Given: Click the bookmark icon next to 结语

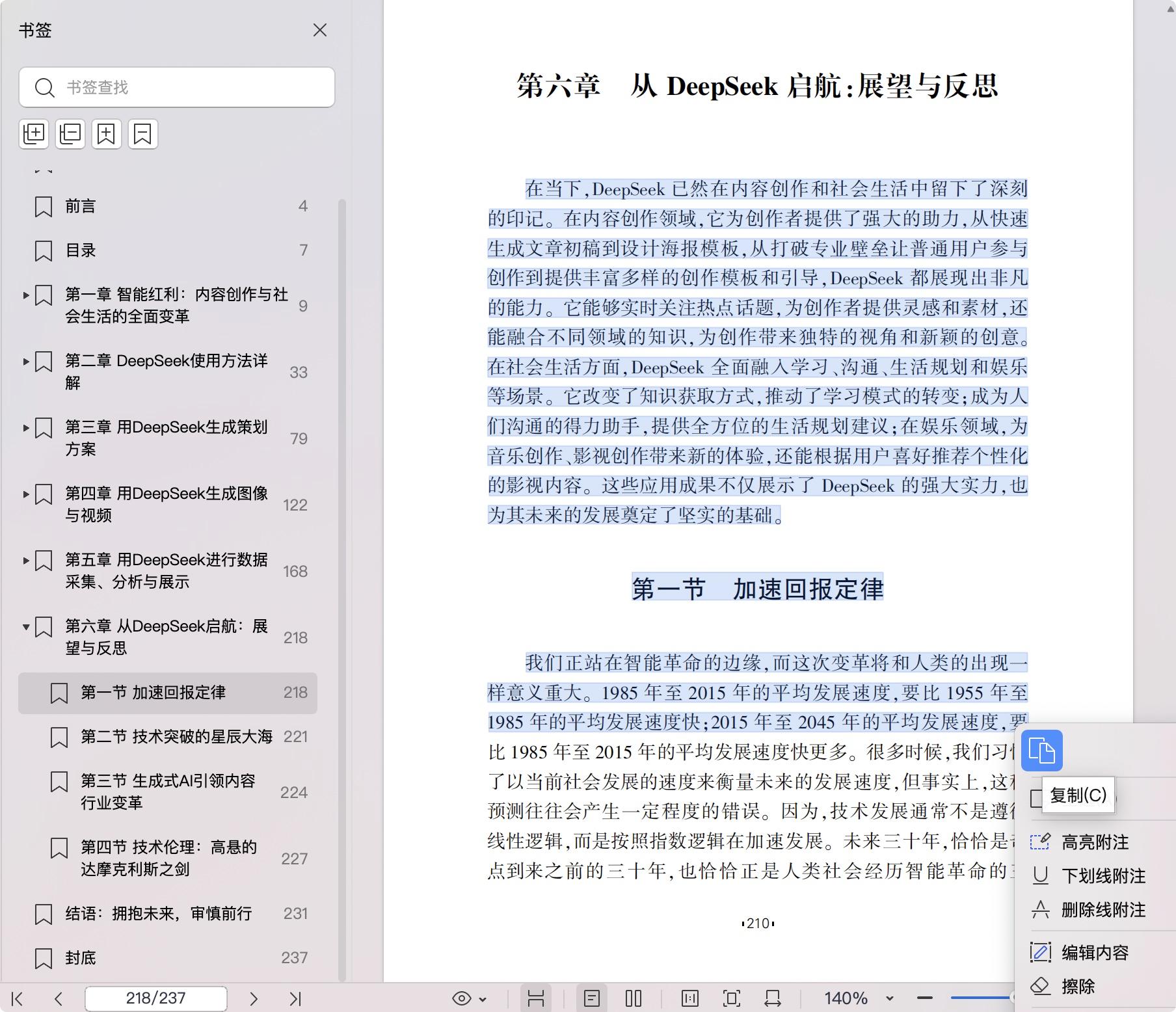Looking at the screenshot, I should pyautogui.click(x=44, y=914).
